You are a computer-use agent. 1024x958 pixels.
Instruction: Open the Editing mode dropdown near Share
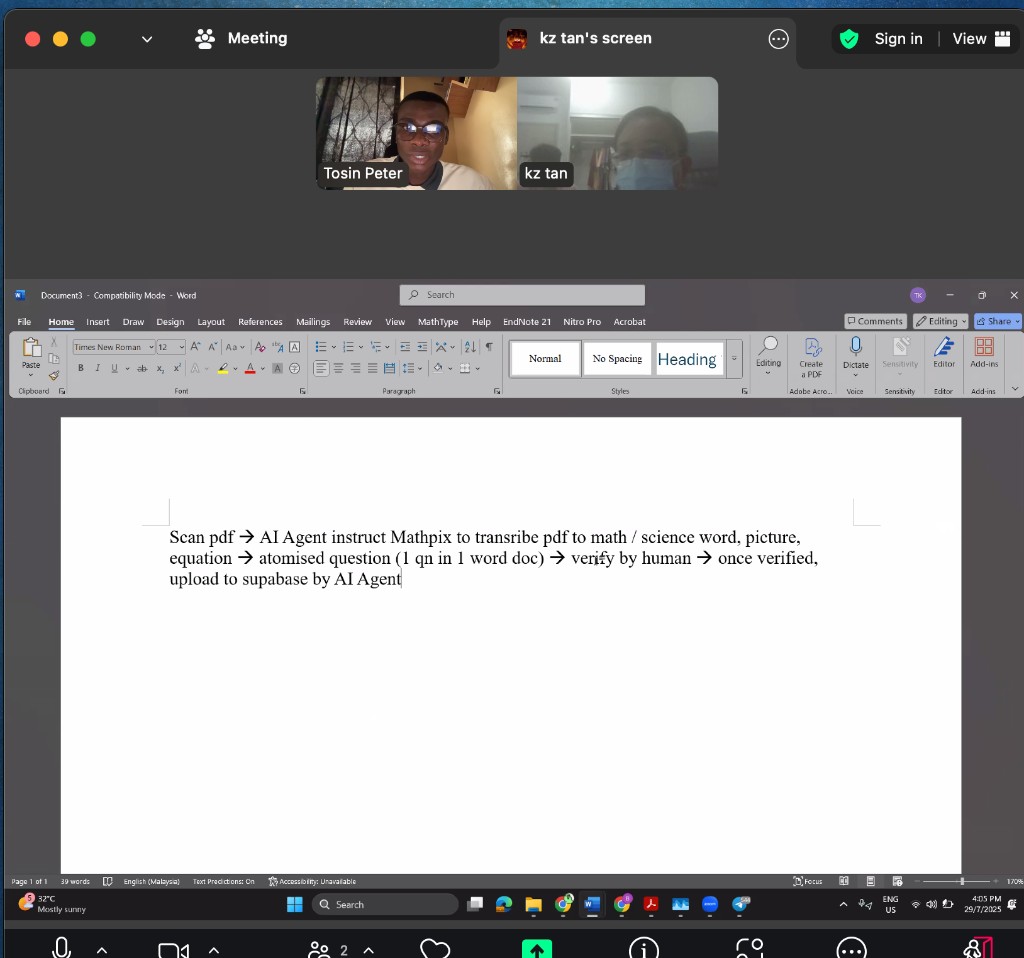940,321
